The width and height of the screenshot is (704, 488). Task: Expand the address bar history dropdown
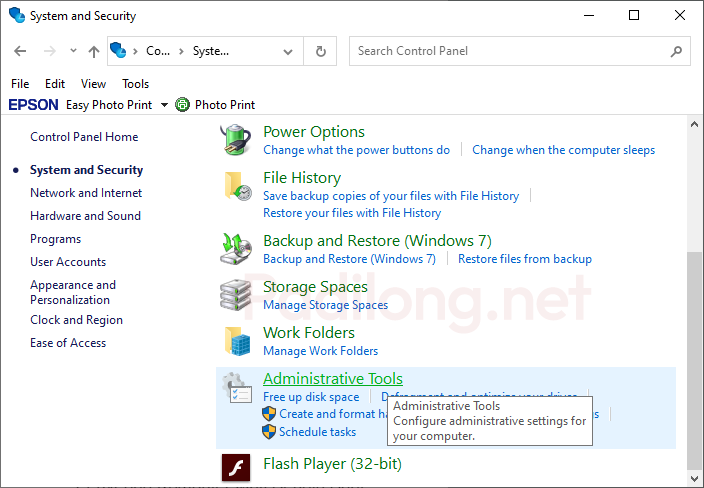click(x=288, y=52)
